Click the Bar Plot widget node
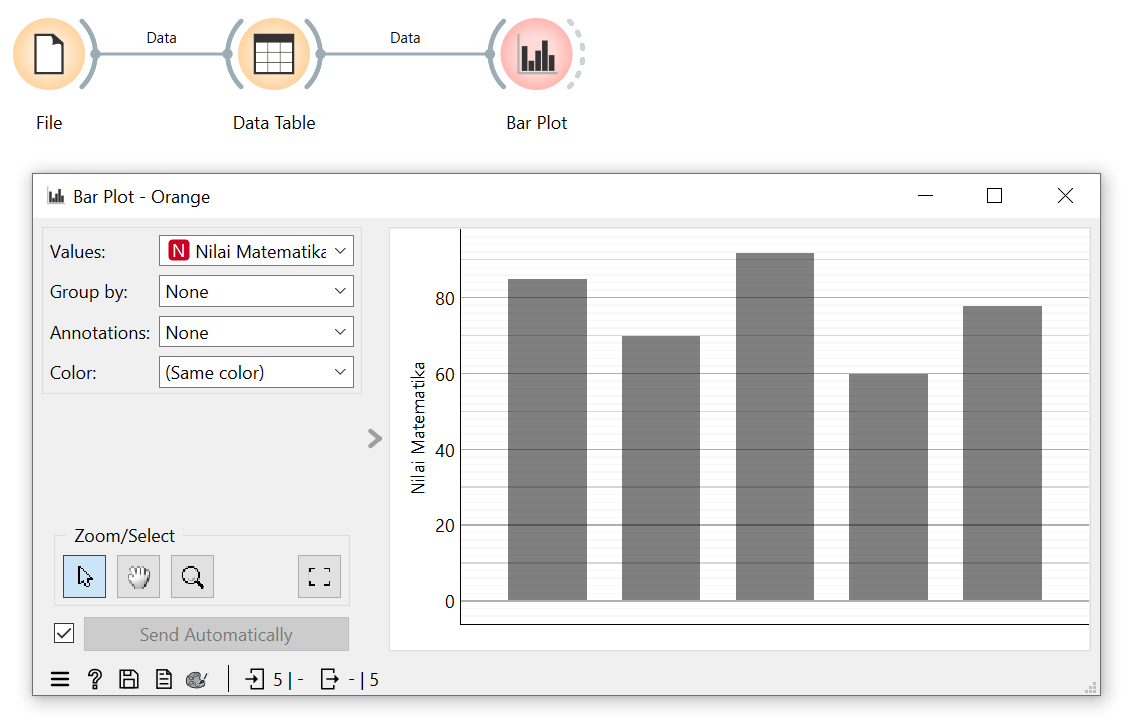This screenshot has height=723, width=1129. (537, 53)
